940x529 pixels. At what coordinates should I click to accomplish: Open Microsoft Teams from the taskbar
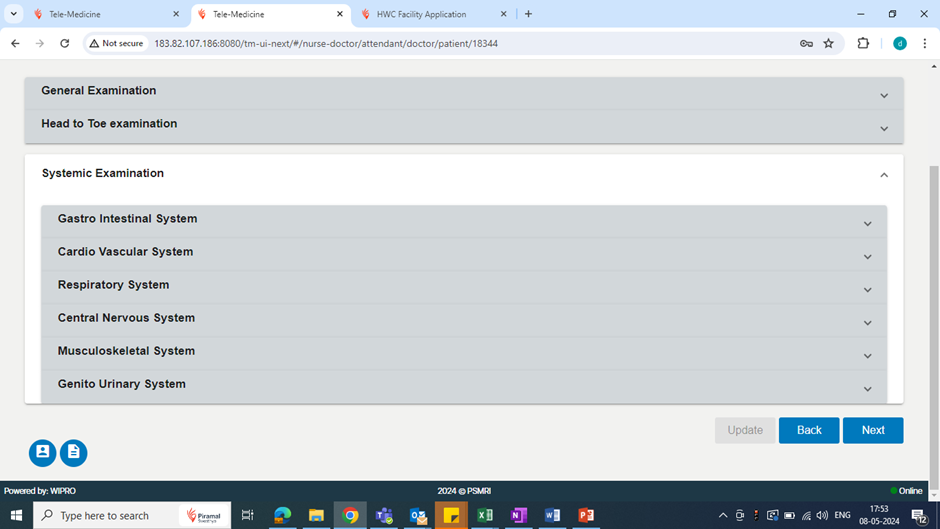tap(384, 515)
